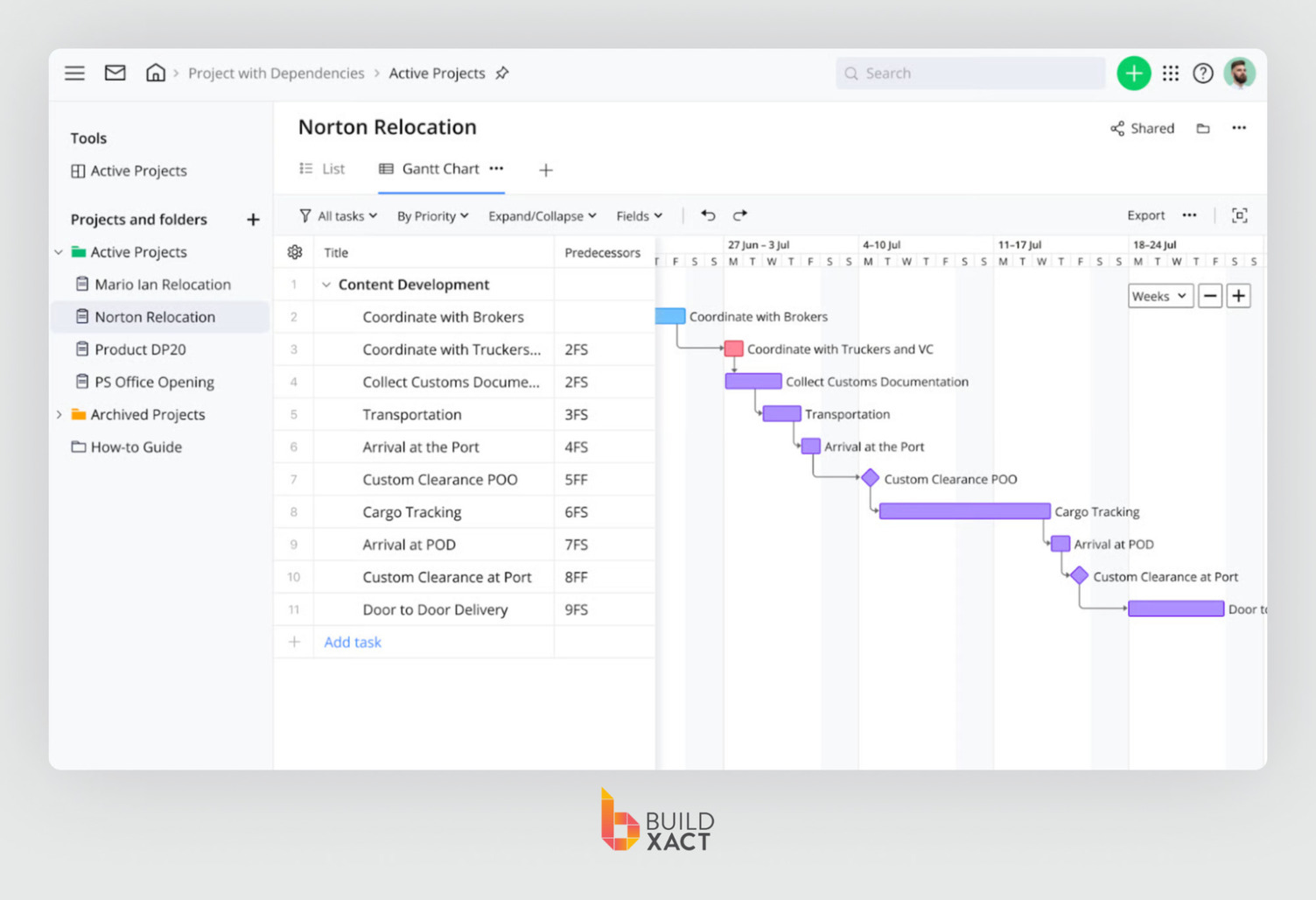Create new item with green plus button
The height and width of the screenshot is (900, 1316).
point(1134,73)
